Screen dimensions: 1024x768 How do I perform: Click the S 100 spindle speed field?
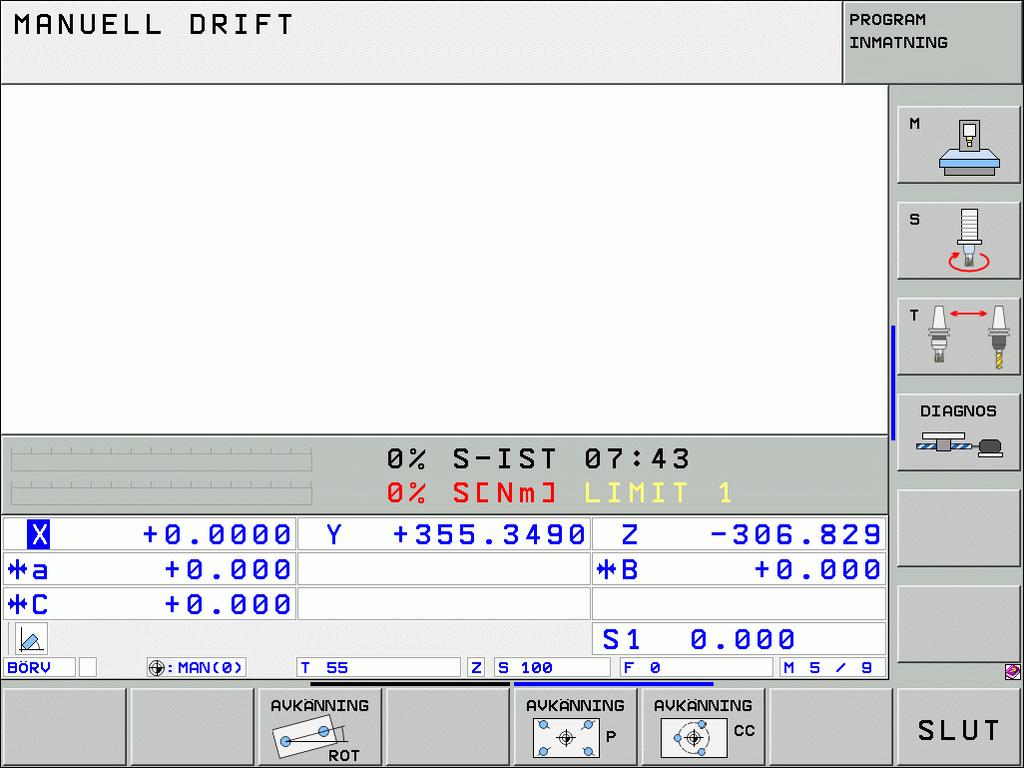point(552,667)
